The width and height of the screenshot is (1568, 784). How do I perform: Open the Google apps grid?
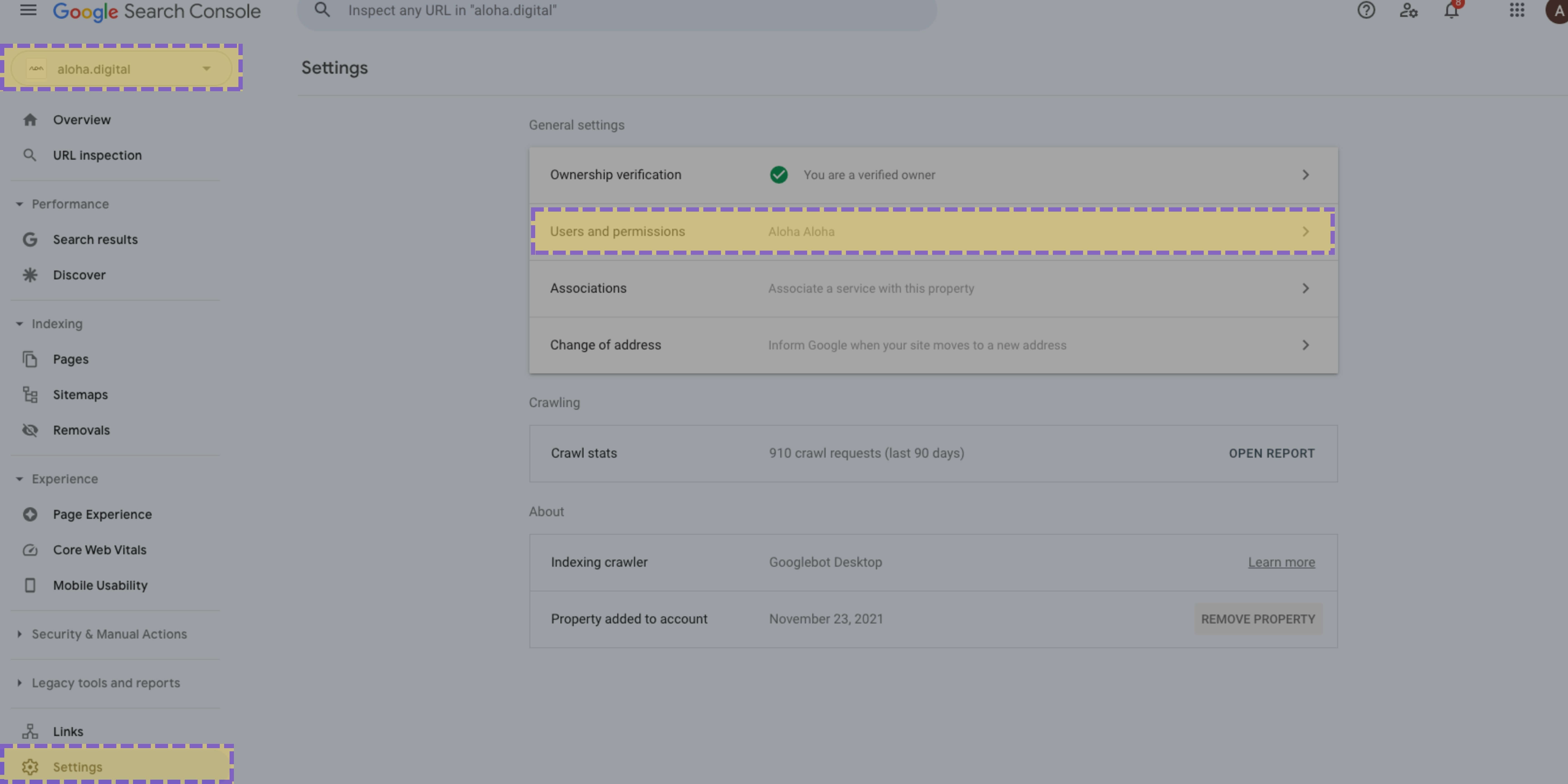click(1517, 10)
